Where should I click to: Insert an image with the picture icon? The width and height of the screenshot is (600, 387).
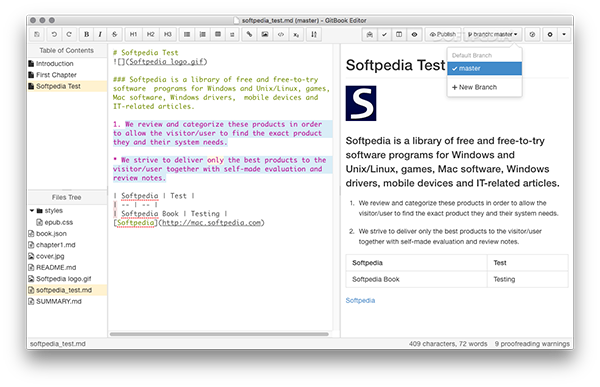(x=265, y=34)
